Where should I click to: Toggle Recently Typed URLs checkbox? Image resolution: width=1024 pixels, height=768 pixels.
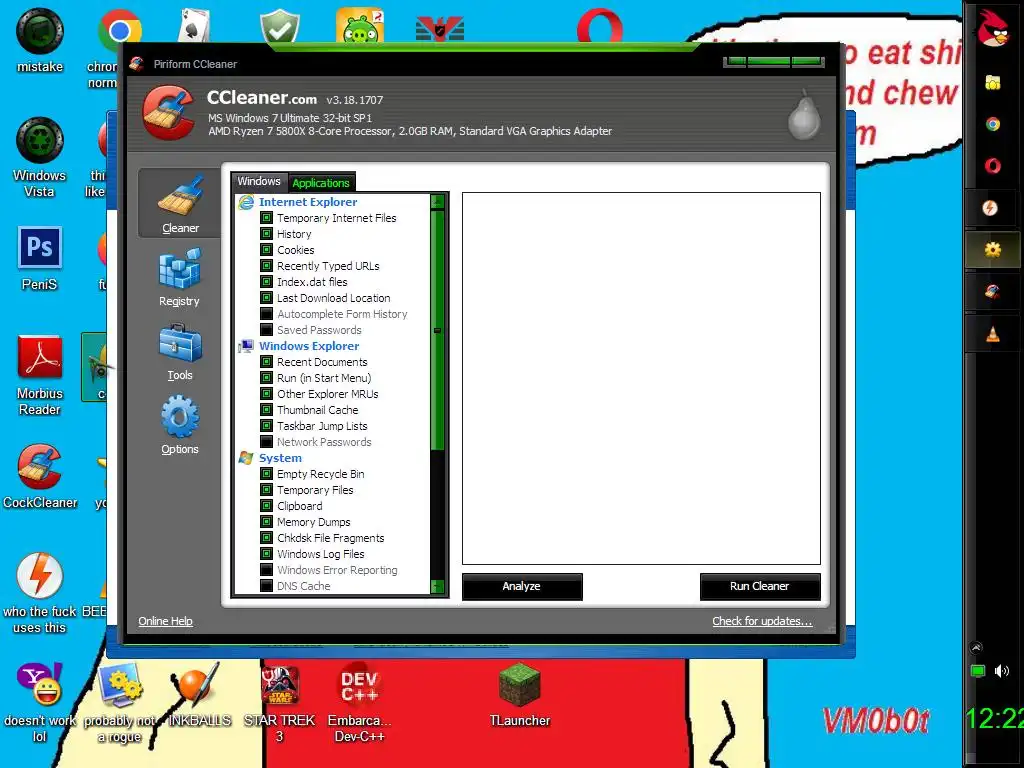click(266, 266)
